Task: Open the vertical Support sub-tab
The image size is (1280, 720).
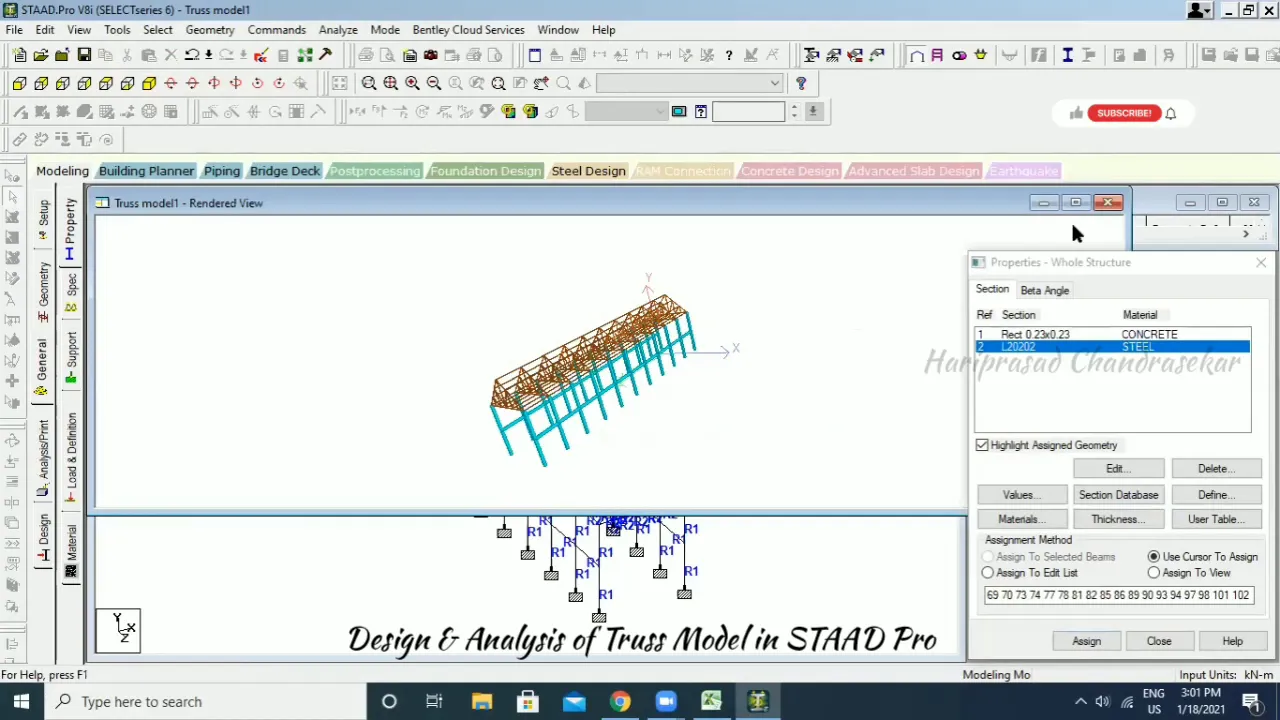Action: pyautogui.click(x=71, y=358)
